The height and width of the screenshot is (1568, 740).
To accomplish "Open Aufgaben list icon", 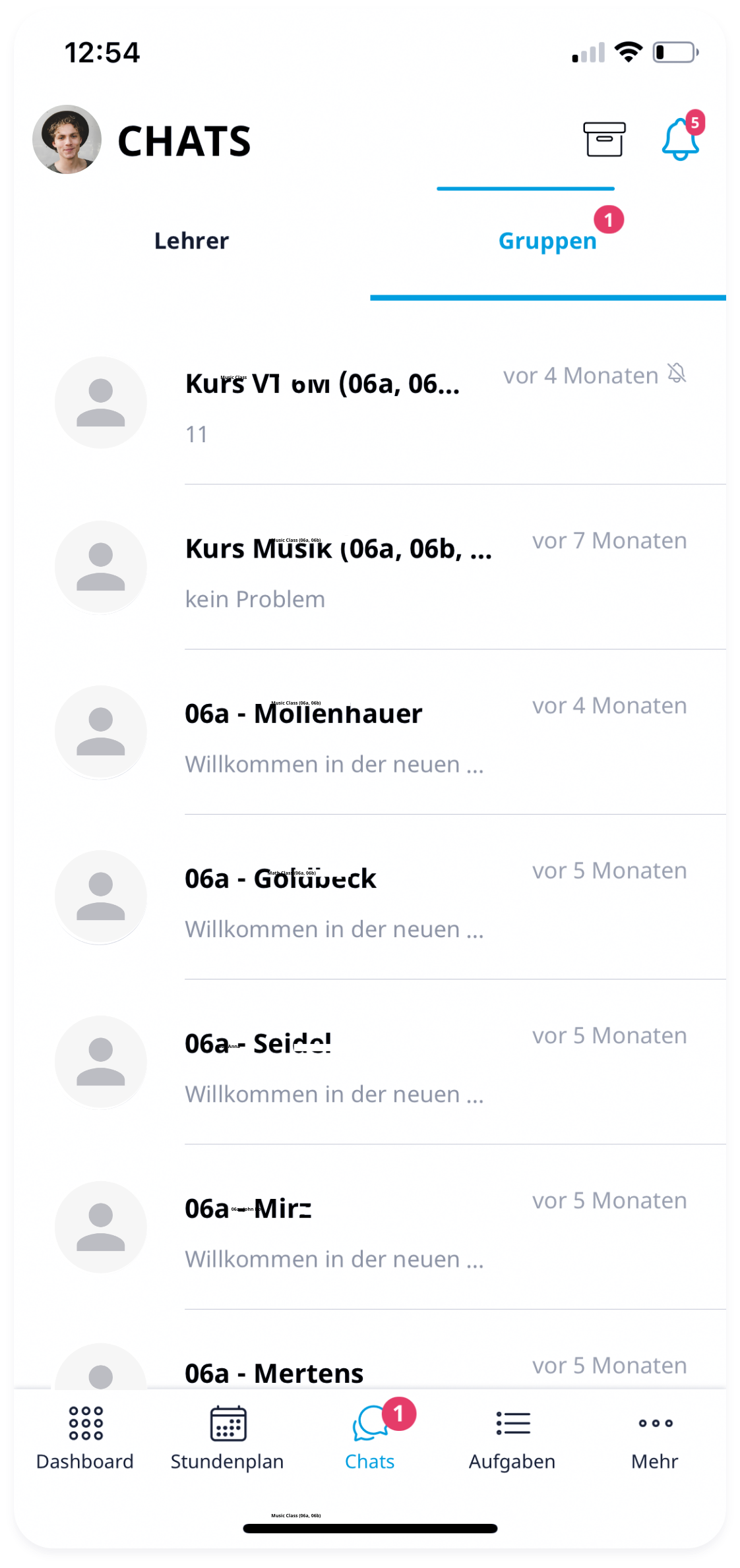I will pos(512,1424).
